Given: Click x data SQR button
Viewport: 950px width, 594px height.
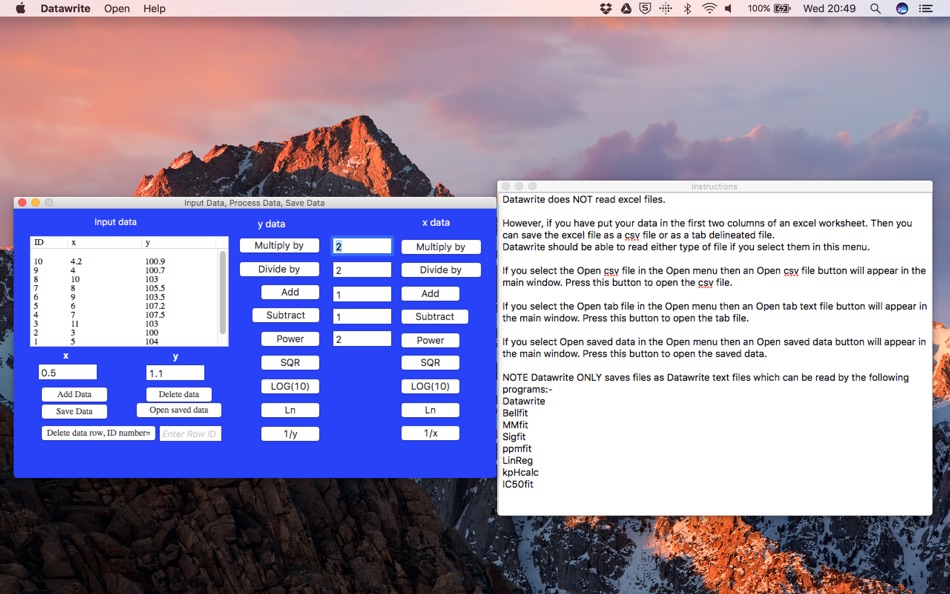Looking at the screenshot, I should coord(430,362).
